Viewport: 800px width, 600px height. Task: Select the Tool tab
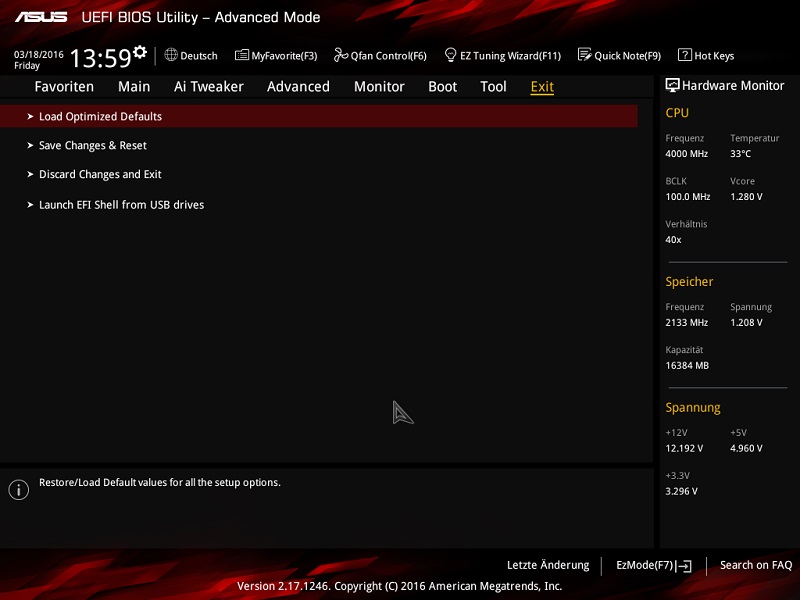(493, 87)
